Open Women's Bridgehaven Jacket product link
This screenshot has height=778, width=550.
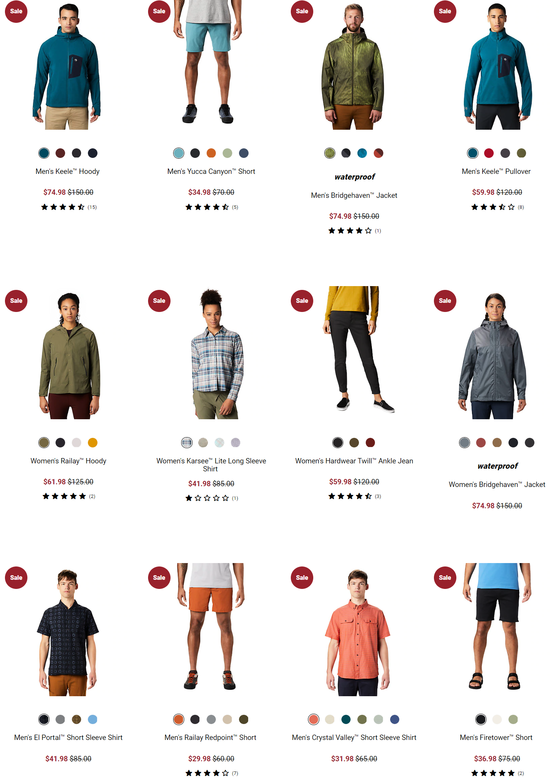click(497, 484)
